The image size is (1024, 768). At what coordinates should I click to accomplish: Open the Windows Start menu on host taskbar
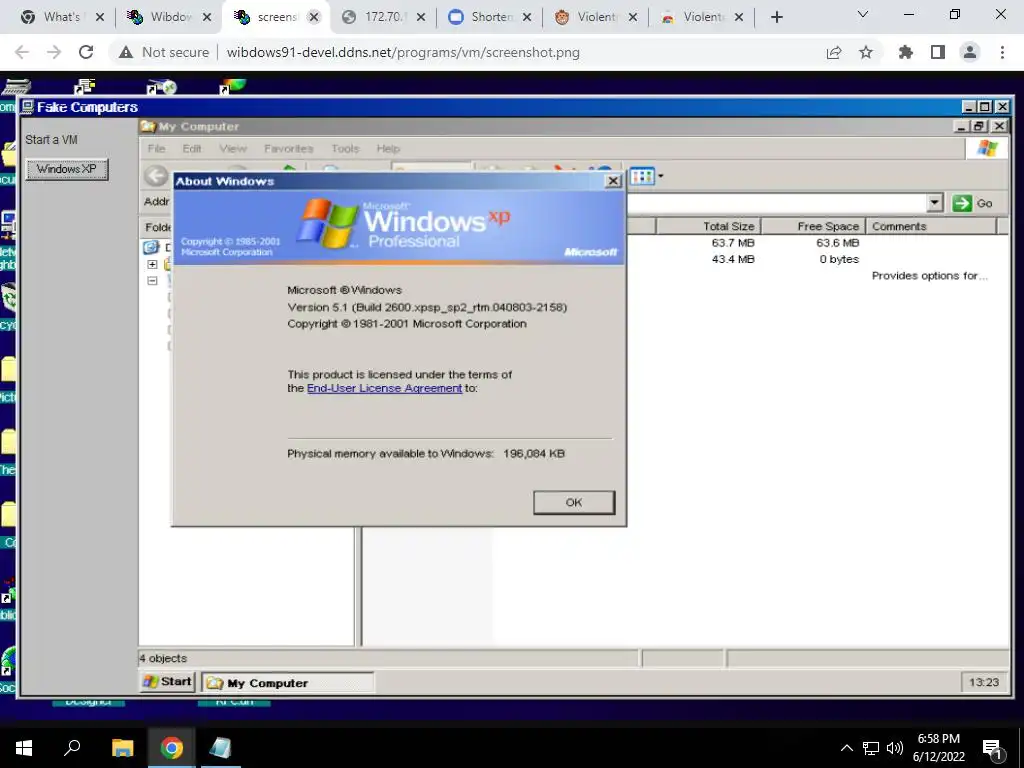click(x=24, y=748)
